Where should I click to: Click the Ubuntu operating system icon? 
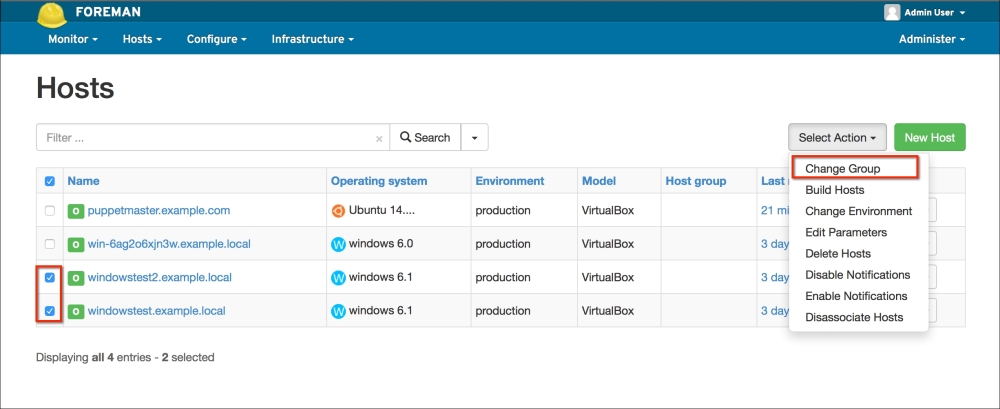click(x=339, y=211)
